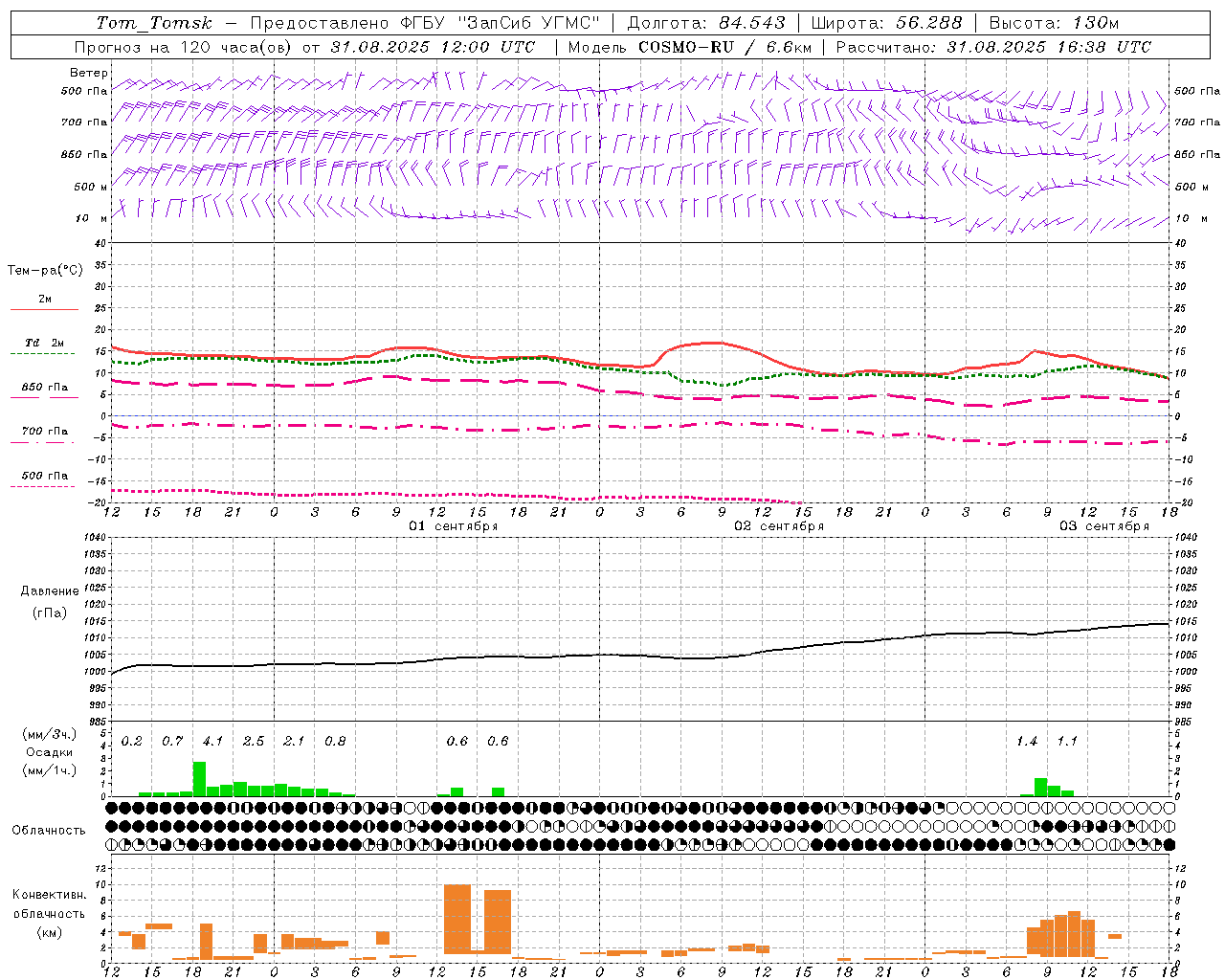Viewport: 1225px width, 980px height.
Task: Click the '2.1' precipitation amount
Action: pyautogui.click(x=294, y=742)
